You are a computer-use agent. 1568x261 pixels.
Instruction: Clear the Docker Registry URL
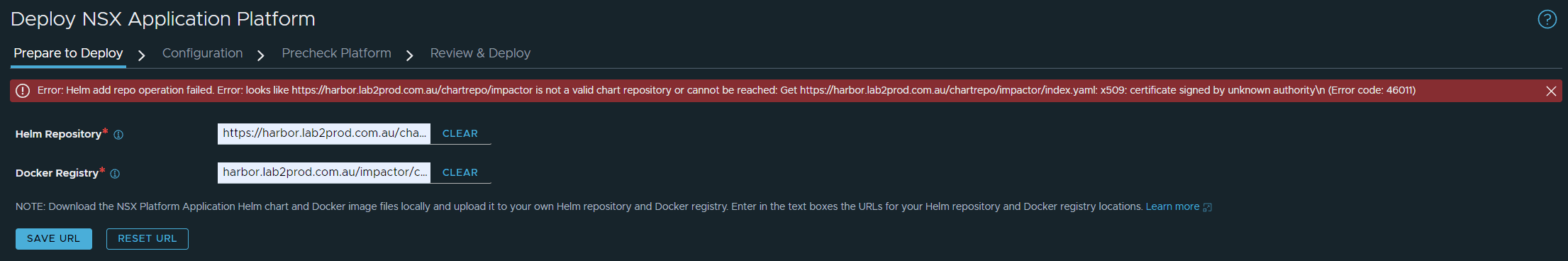point(460,172)
